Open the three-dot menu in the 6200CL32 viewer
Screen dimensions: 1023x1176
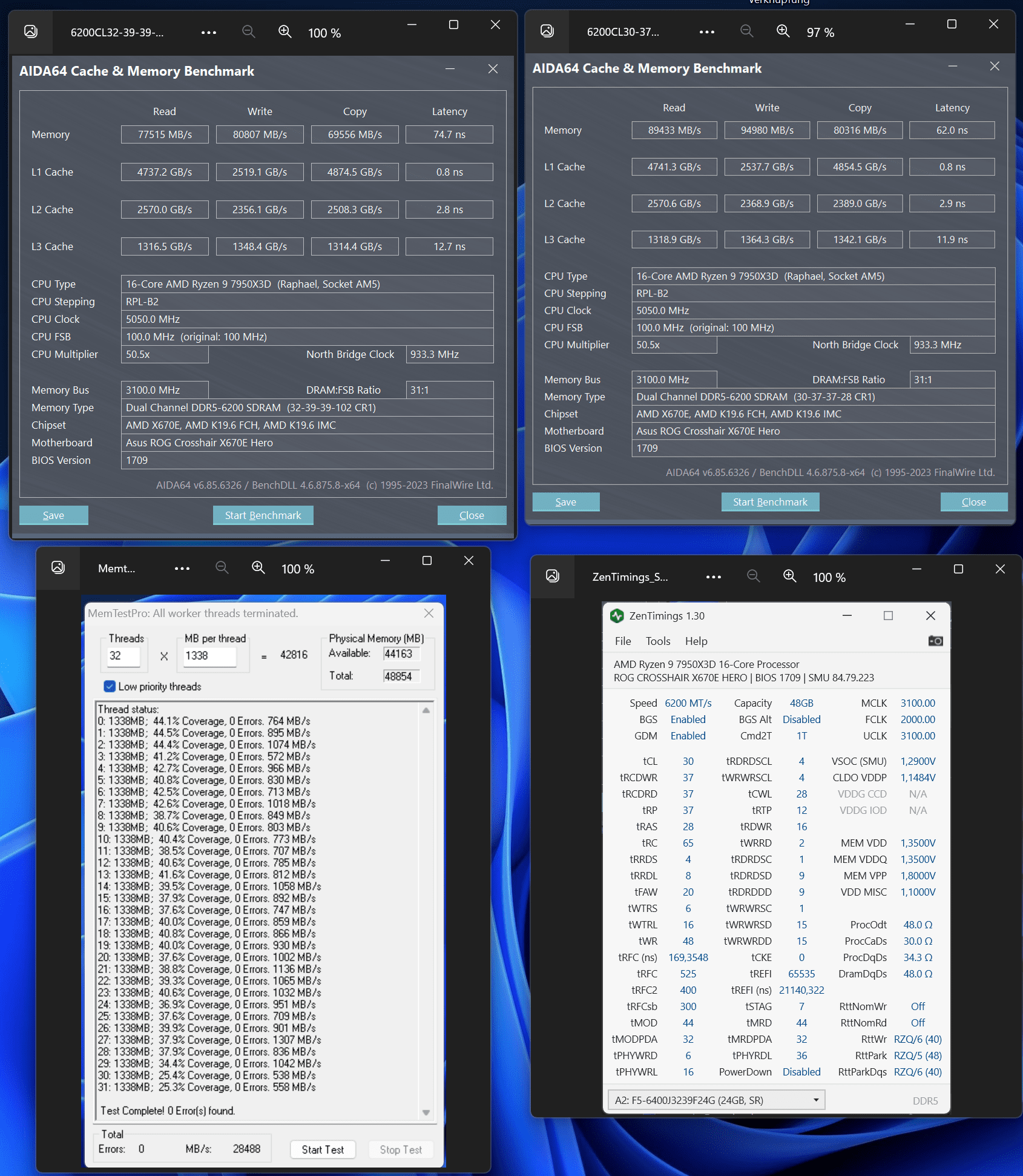[209, 33]
